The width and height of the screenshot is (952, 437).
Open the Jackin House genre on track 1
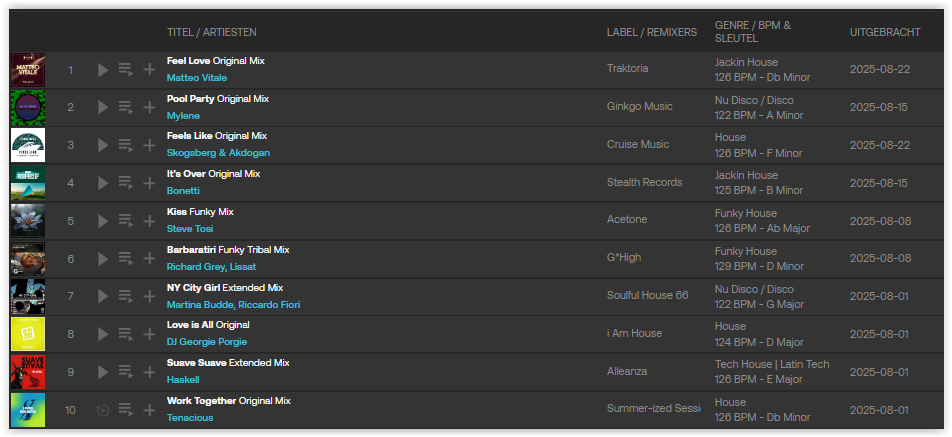[746, 62]
